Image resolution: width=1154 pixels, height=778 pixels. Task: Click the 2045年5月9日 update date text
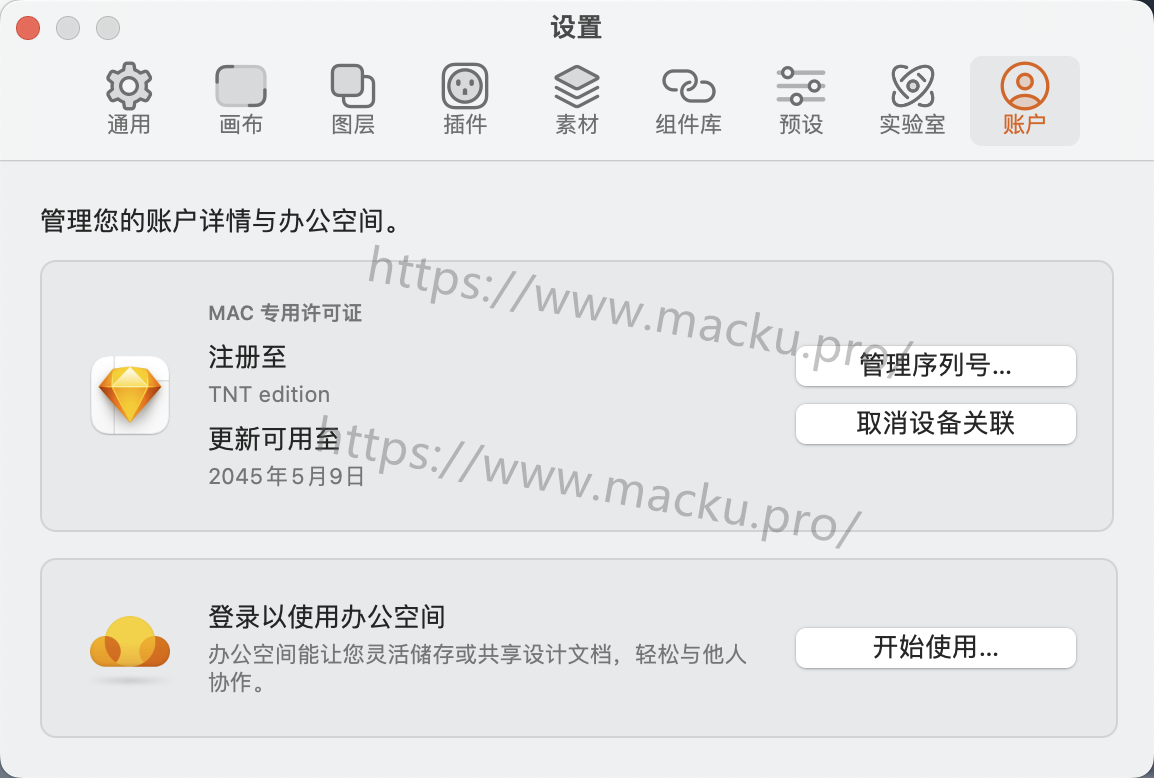click(x=286, y=476)
